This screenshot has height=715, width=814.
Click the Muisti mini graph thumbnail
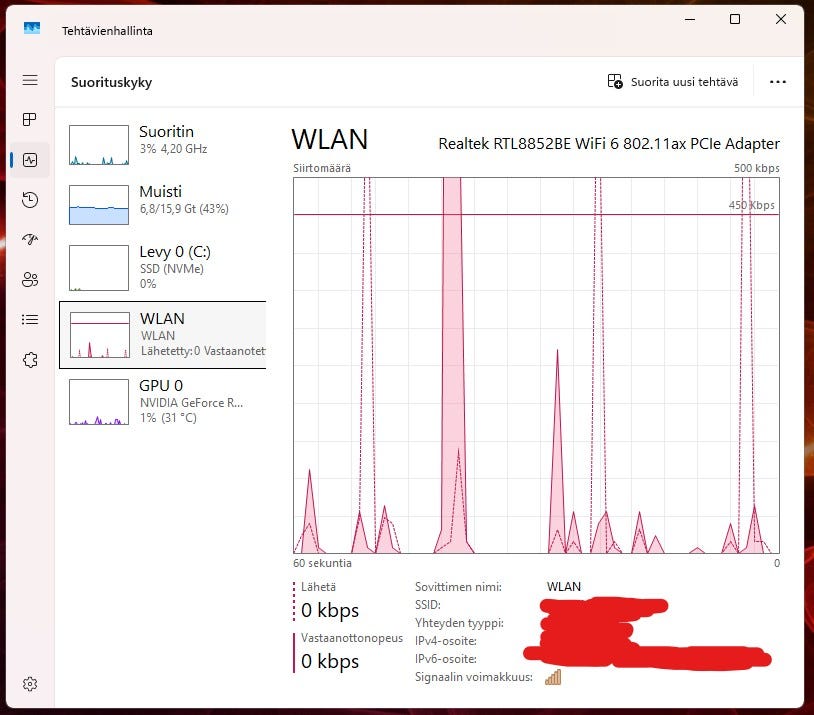click(x=99, y=205)
